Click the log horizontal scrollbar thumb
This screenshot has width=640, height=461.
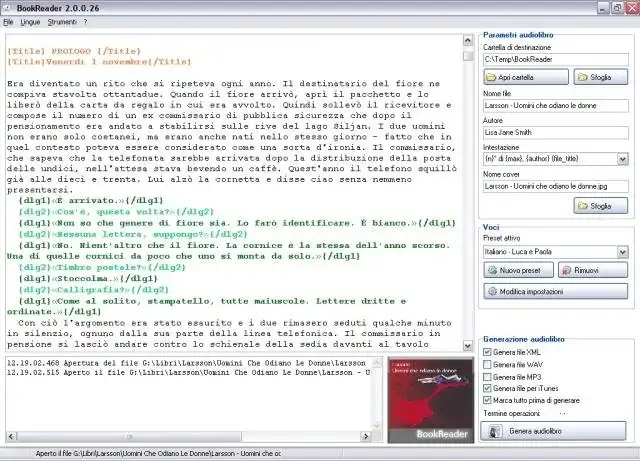pos(129,436)
